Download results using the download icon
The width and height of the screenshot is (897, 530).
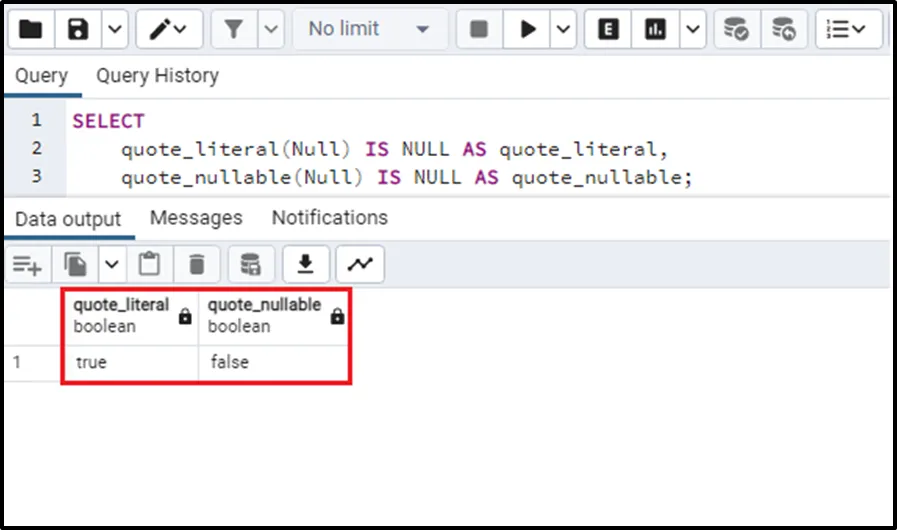point(306,264)
